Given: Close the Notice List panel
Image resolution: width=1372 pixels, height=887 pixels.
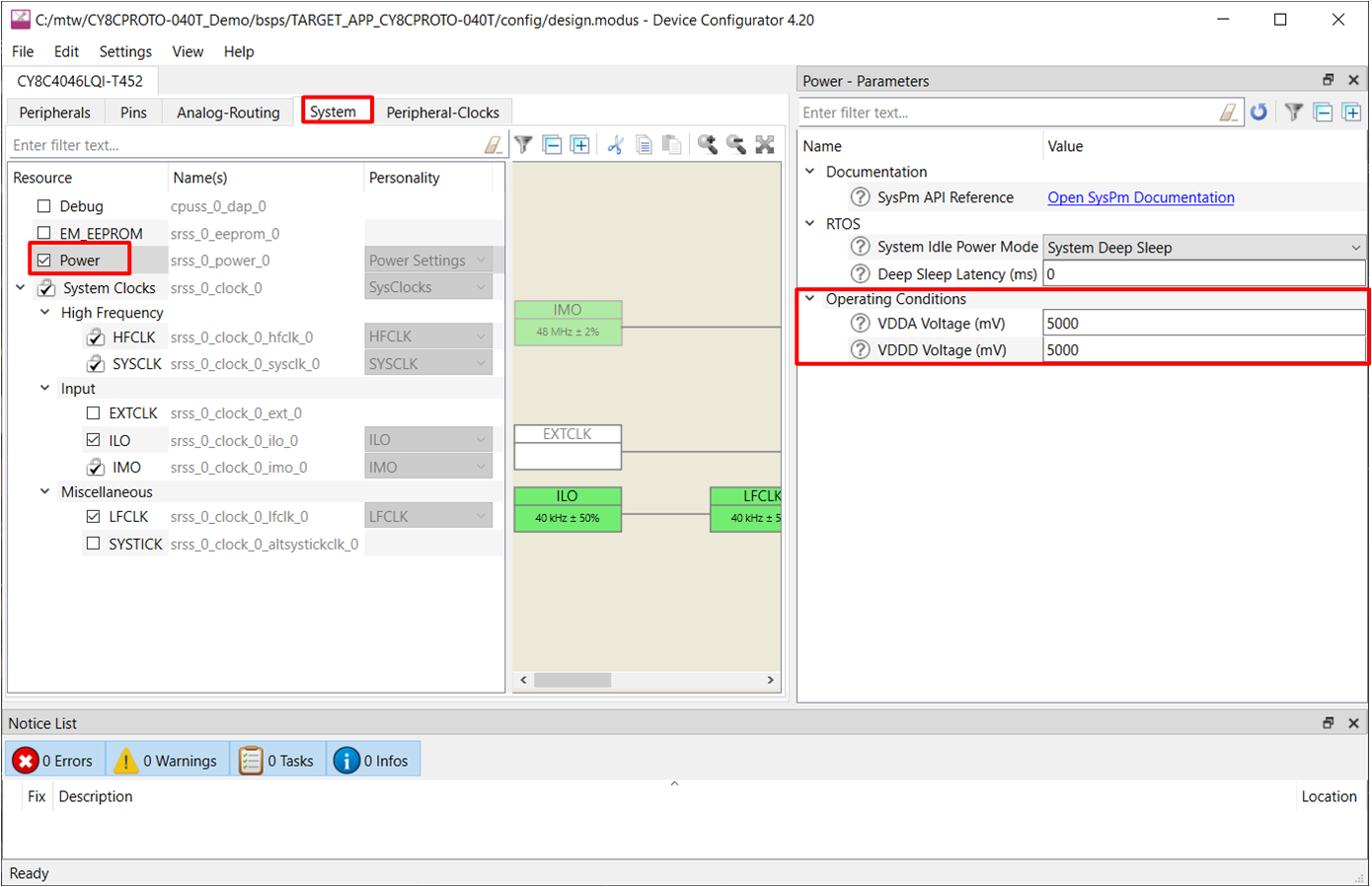Looking at the screenshot, I should click(1353, 723).
